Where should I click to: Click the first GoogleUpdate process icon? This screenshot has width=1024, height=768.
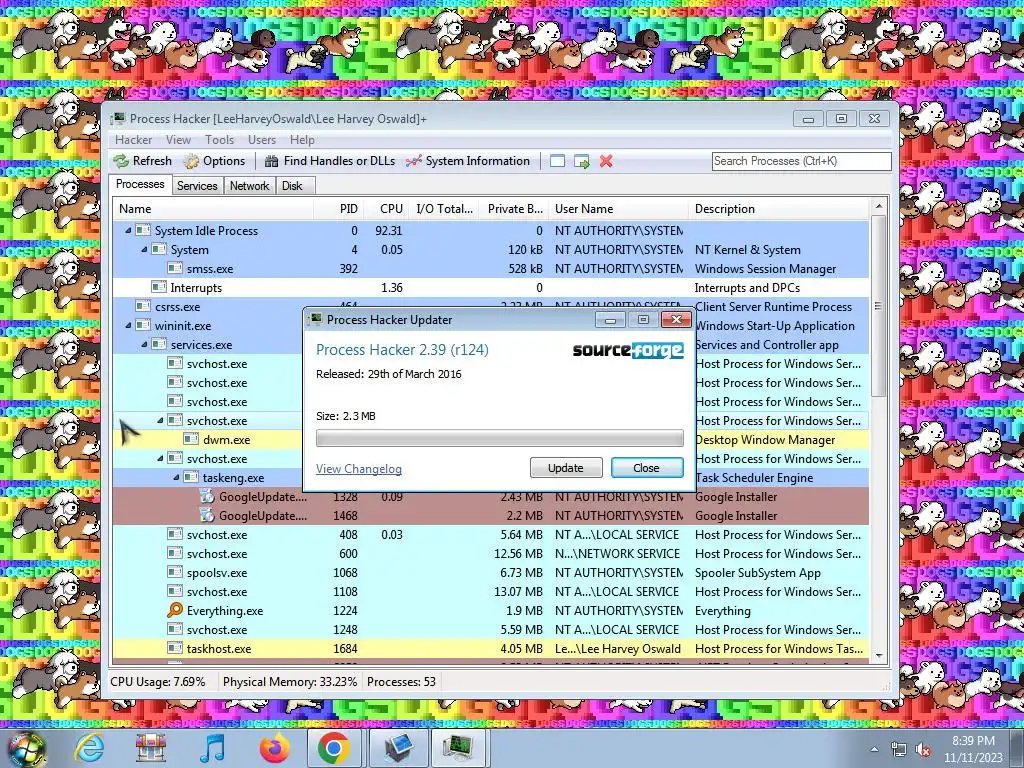[207, 496]
